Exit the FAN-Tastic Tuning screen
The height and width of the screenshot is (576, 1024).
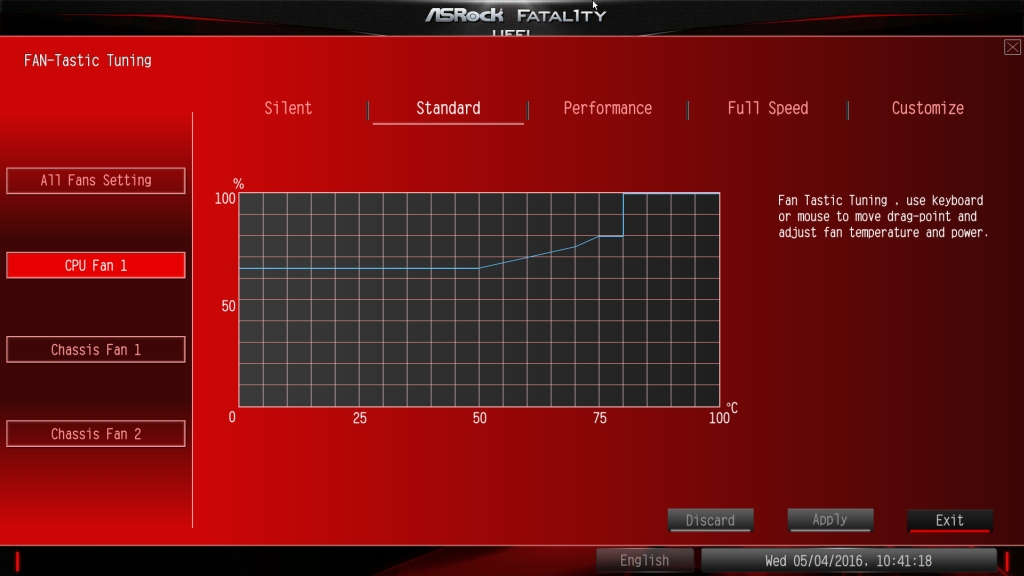point(950,520)
